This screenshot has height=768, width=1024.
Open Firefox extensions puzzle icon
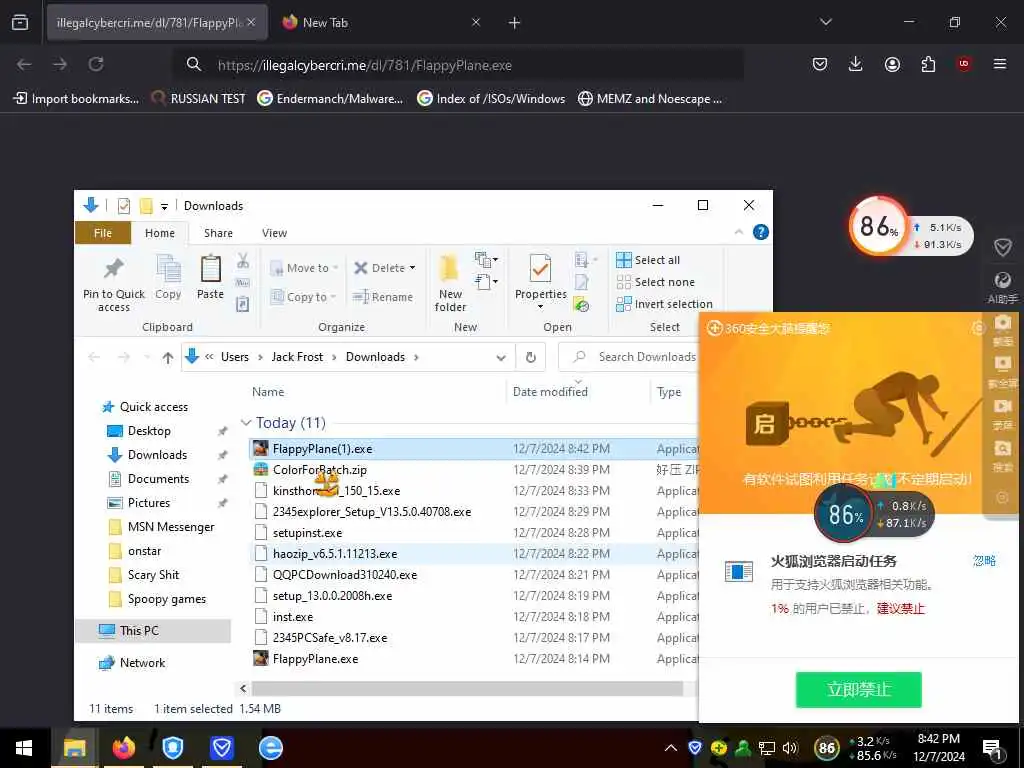point(928,64)
